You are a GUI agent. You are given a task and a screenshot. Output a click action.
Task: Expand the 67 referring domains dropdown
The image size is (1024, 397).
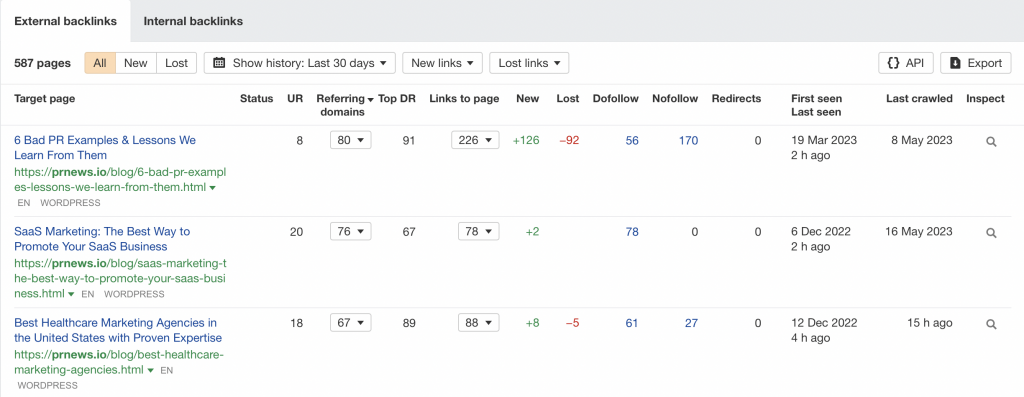351,323
